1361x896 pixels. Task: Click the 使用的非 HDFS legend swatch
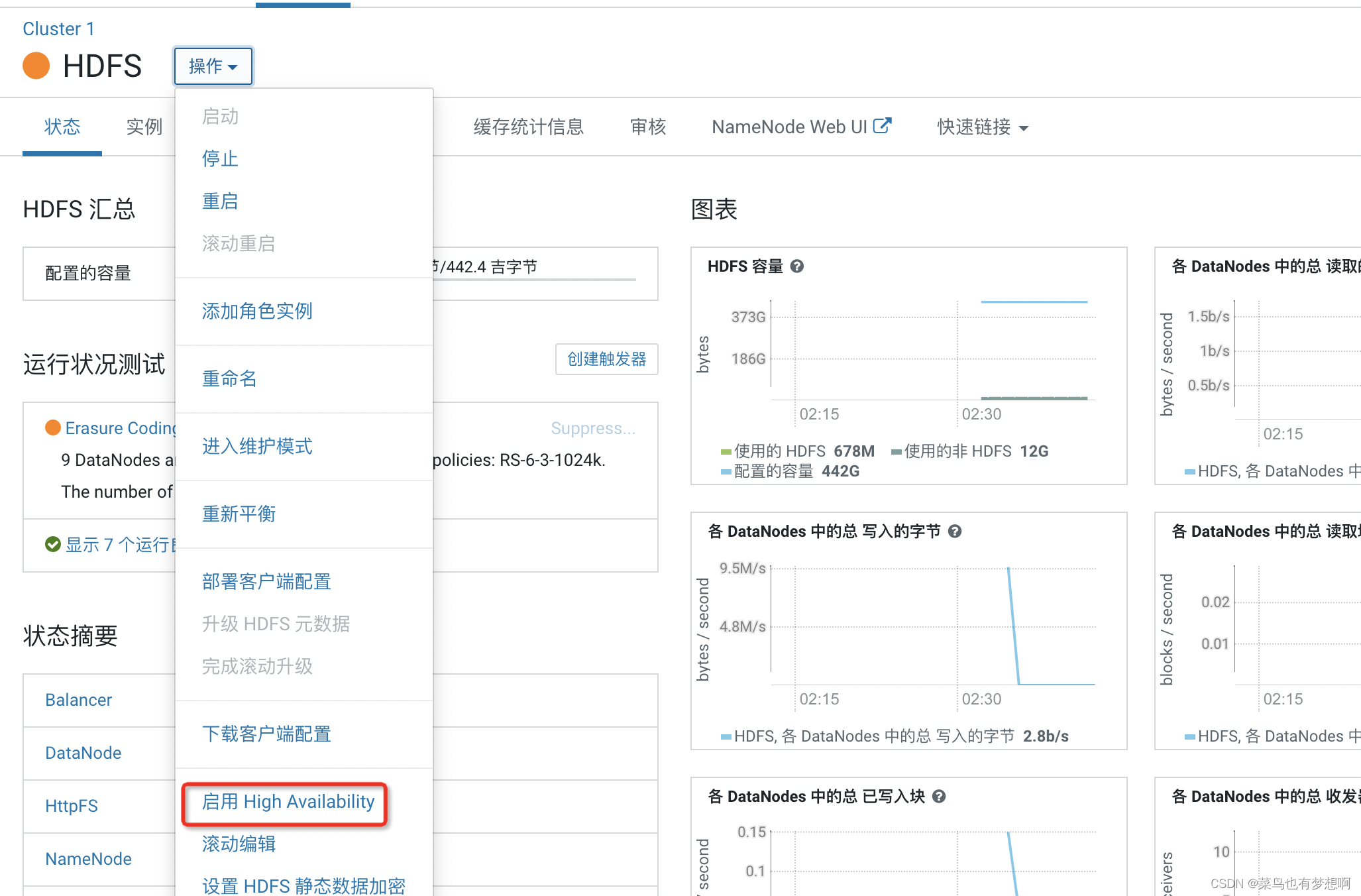pyautogui.click(x=897, y=452)
